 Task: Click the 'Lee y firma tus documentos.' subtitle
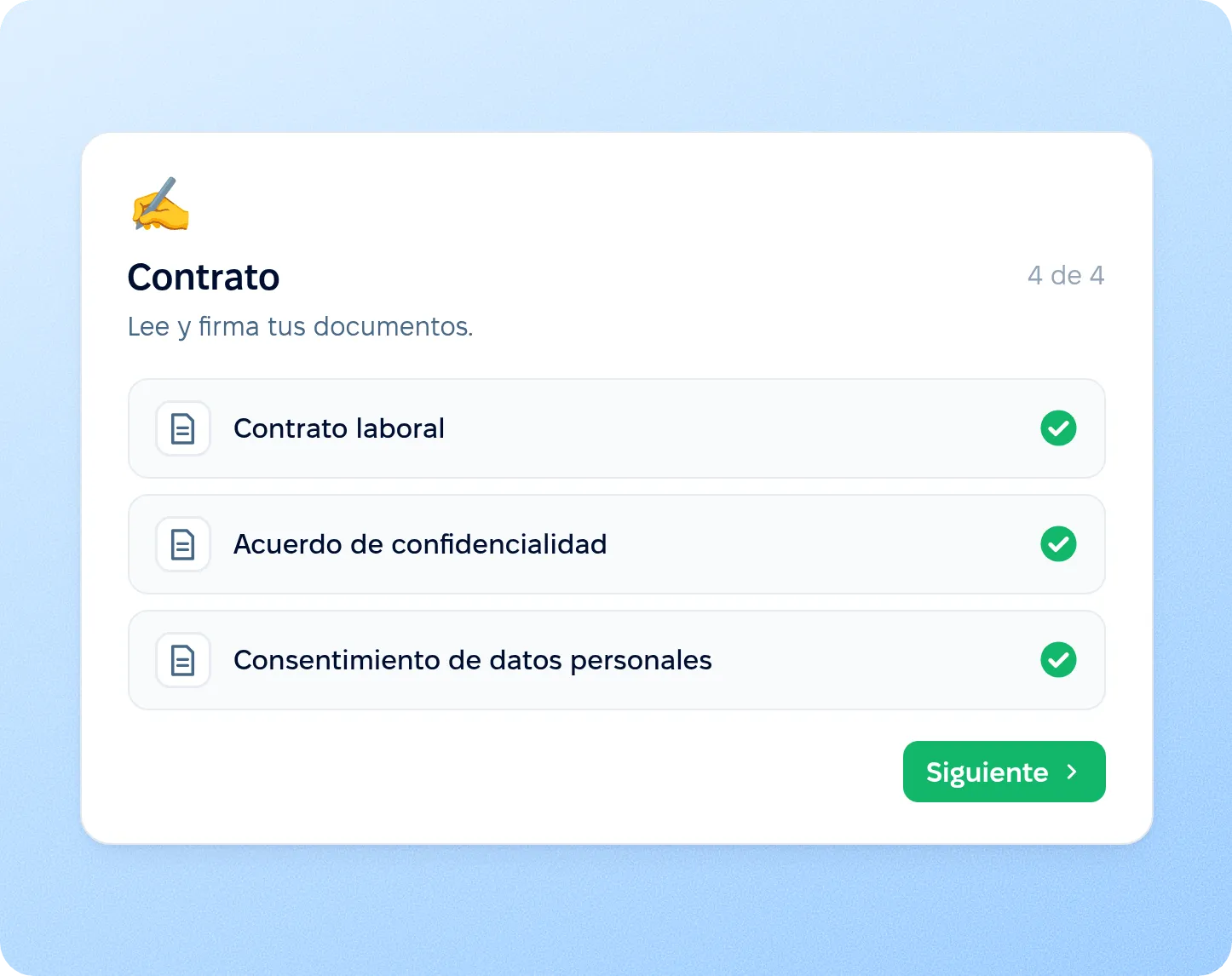(x=300, y=326)
